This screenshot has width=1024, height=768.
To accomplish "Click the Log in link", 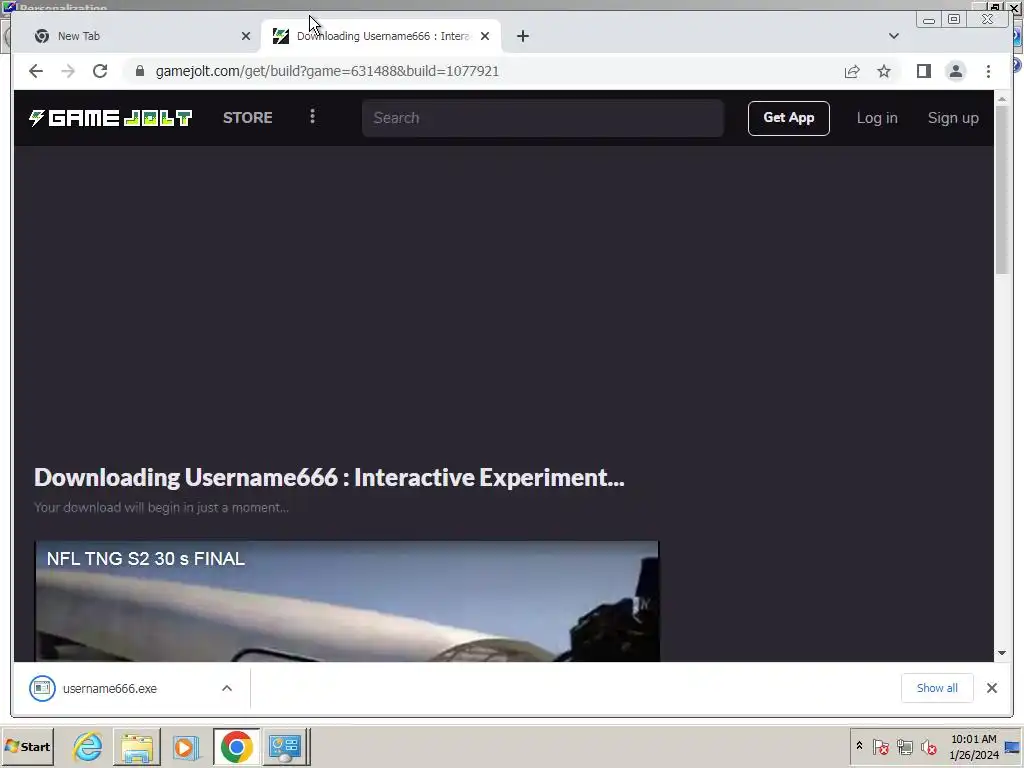I will [877, 118].
